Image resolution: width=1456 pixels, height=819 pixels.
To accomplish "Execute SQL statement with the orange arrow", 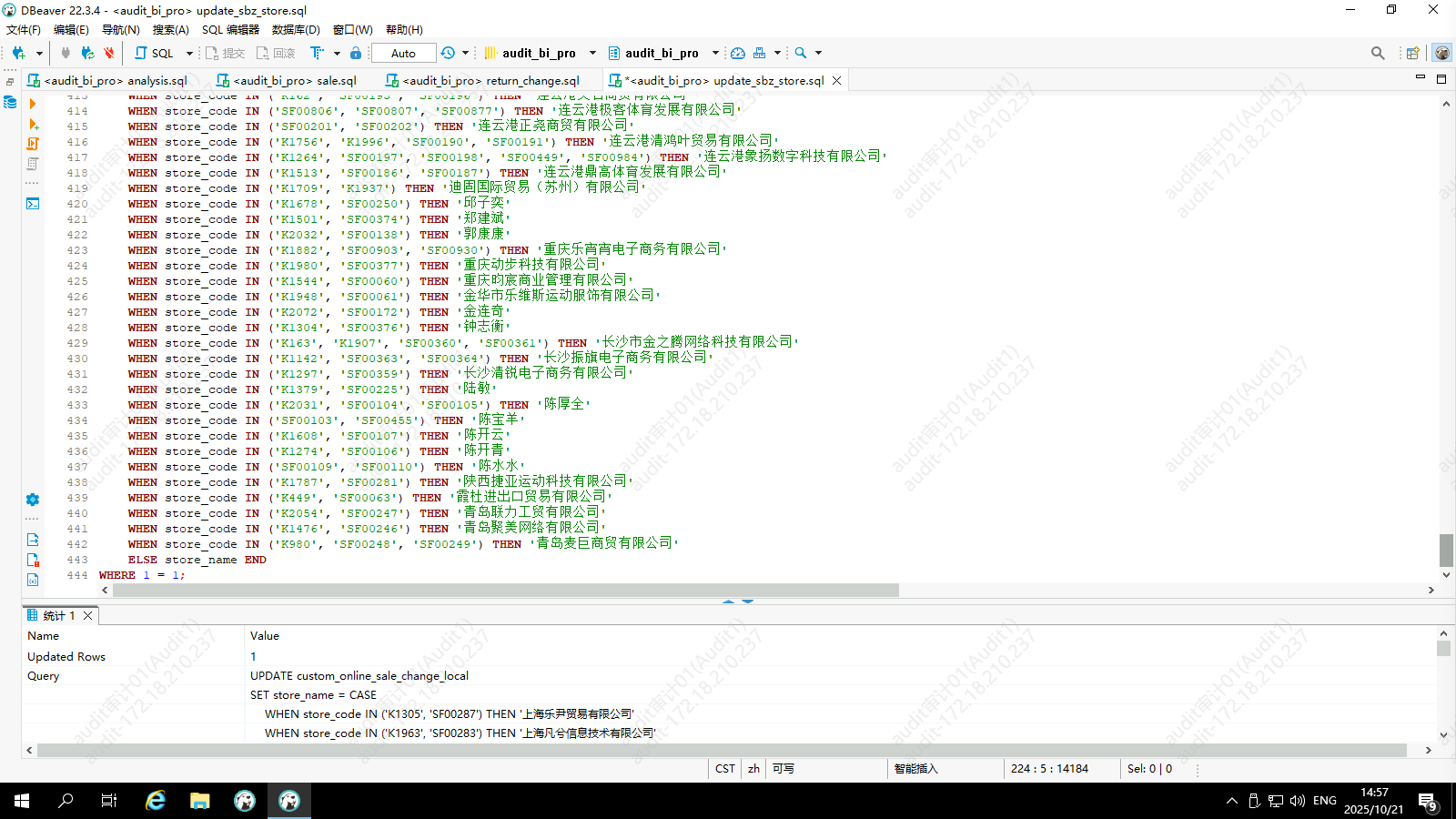I will (x=33, y=104).
